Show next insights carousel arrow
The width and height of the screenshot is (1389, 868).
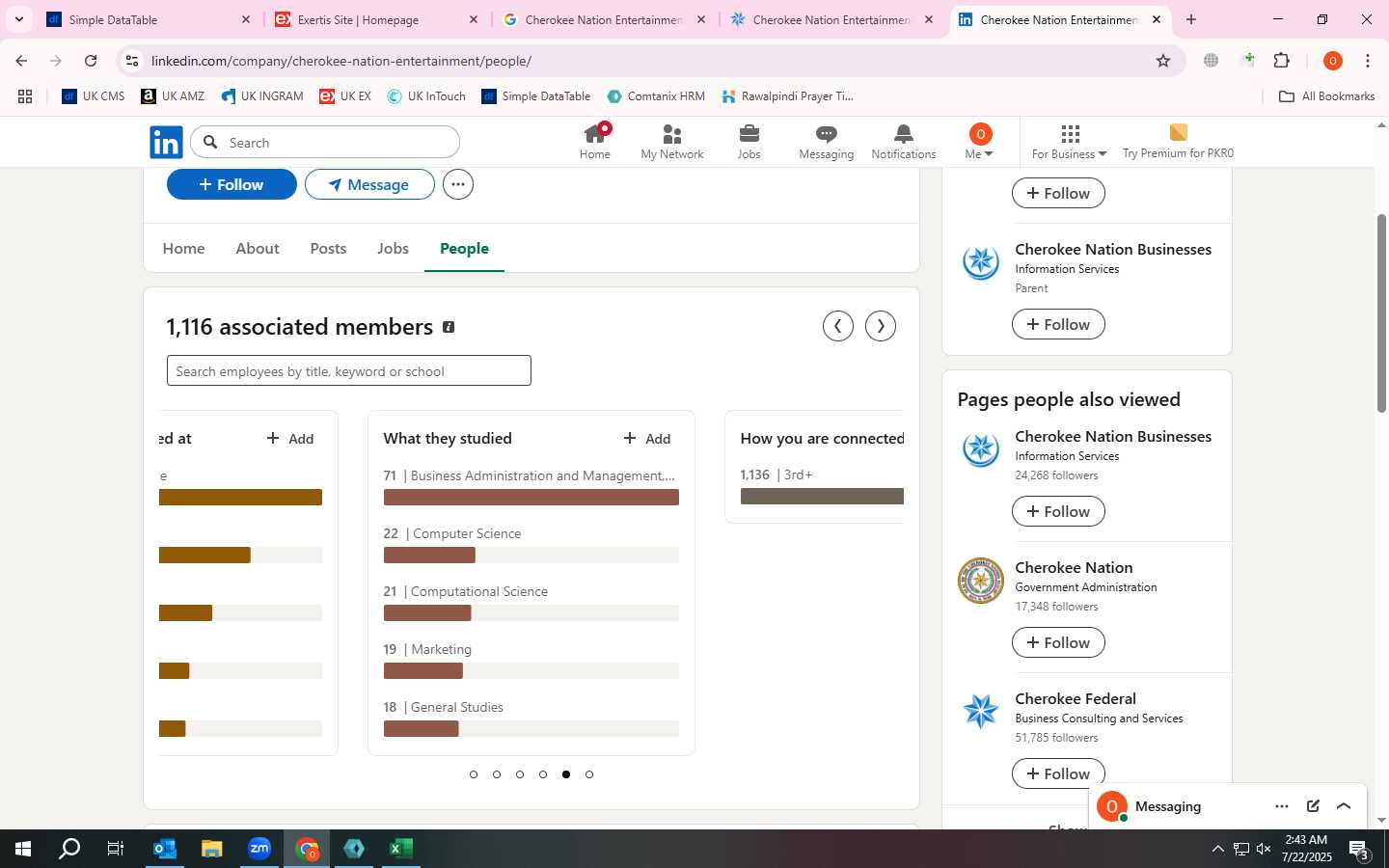[881, 326]
